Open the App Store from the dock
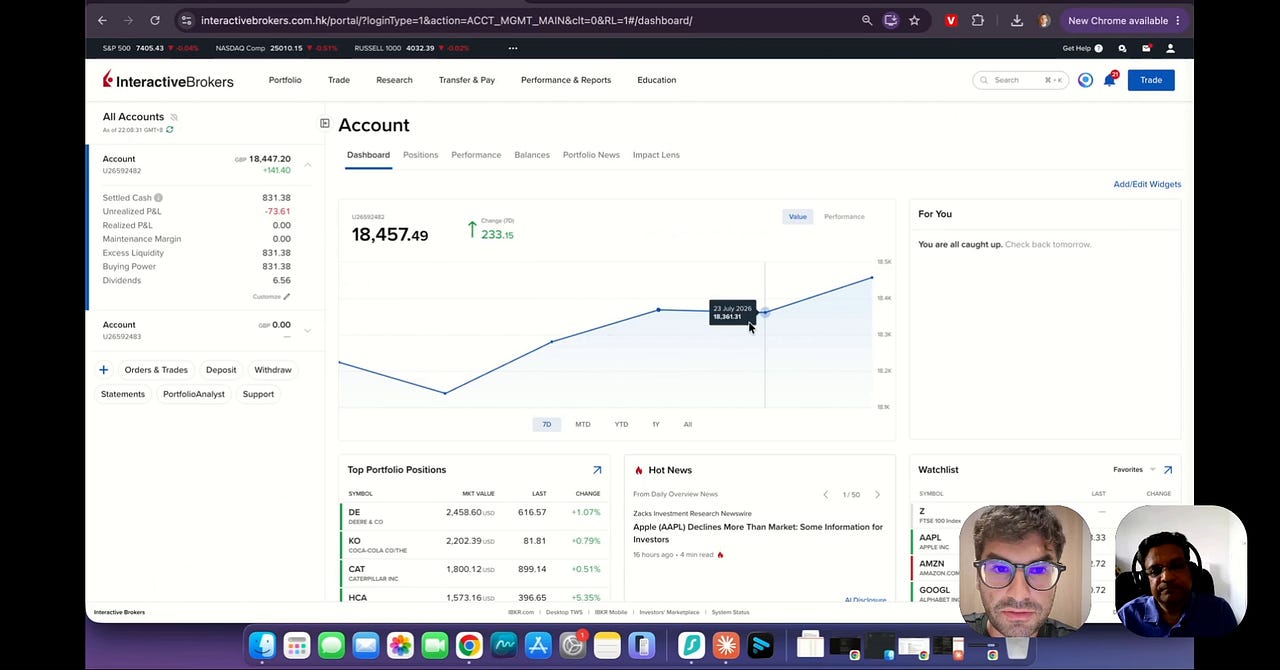Image resolution: width=1280 pixels, height=670 pixels. tap(538, 646)
